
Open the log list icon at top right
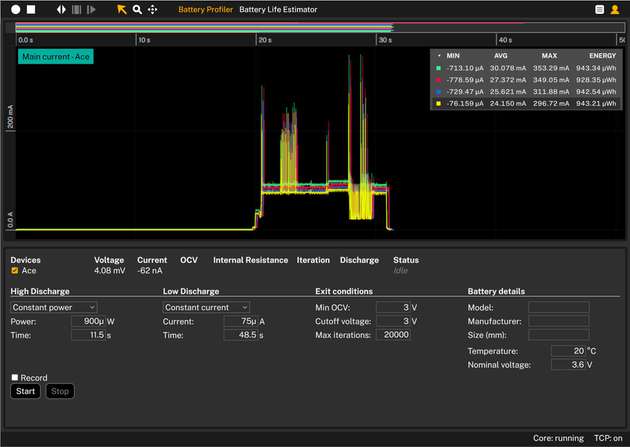[600, 9]
